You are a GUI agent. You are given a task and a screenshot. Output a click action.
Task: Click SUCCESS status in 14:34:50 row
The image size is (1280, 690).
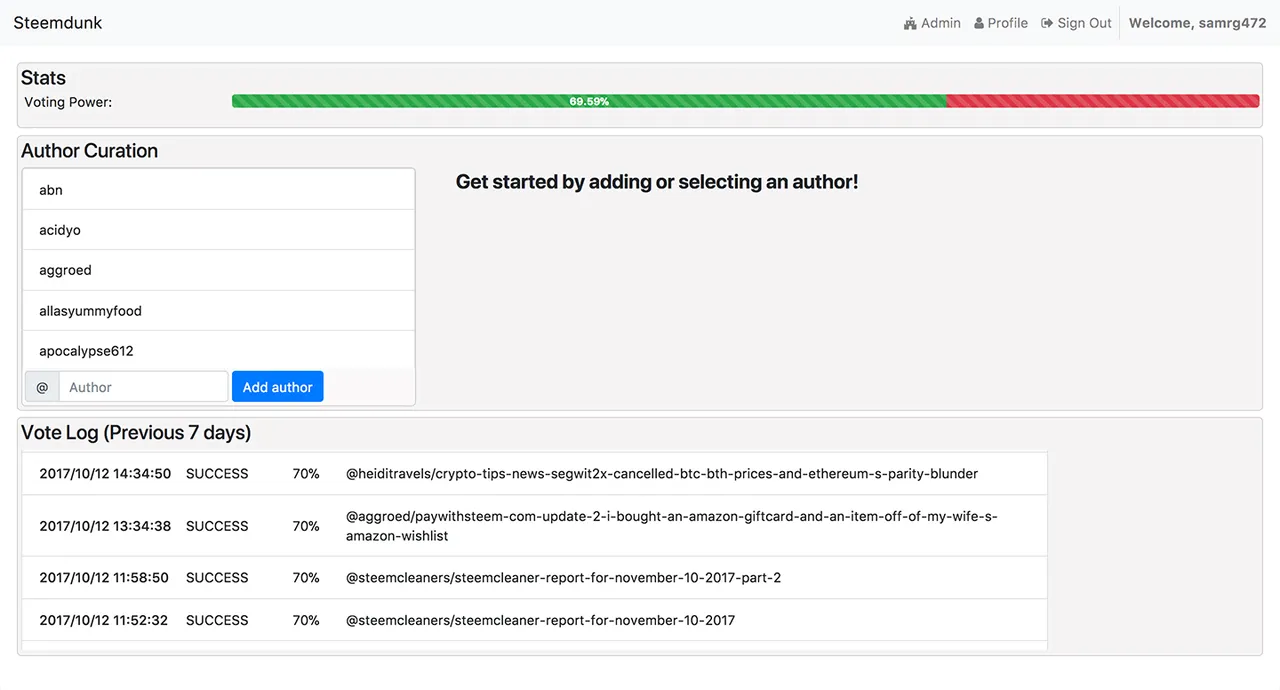(217, 474)
